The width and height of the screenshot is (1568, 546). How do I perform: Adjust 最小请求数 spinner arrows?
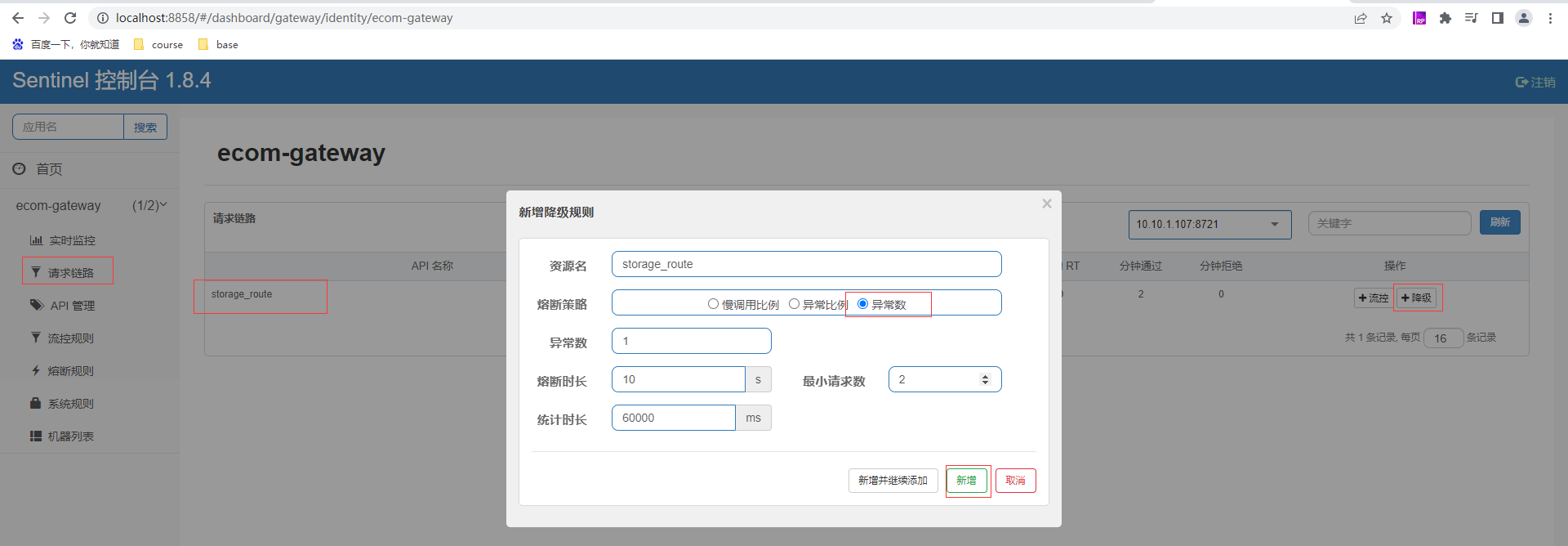point(985,379)
